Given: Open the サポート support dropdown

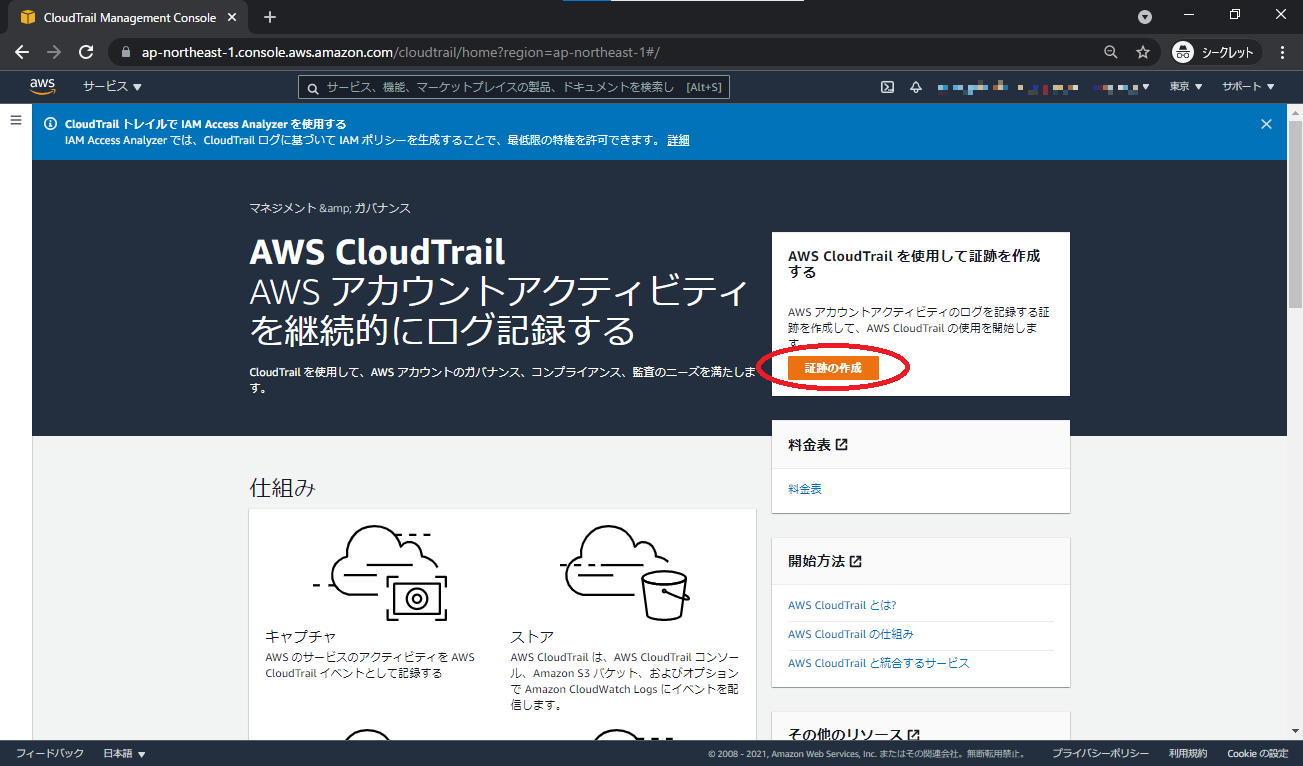Looking at the screenshot, I should (x=1248, y=87).
